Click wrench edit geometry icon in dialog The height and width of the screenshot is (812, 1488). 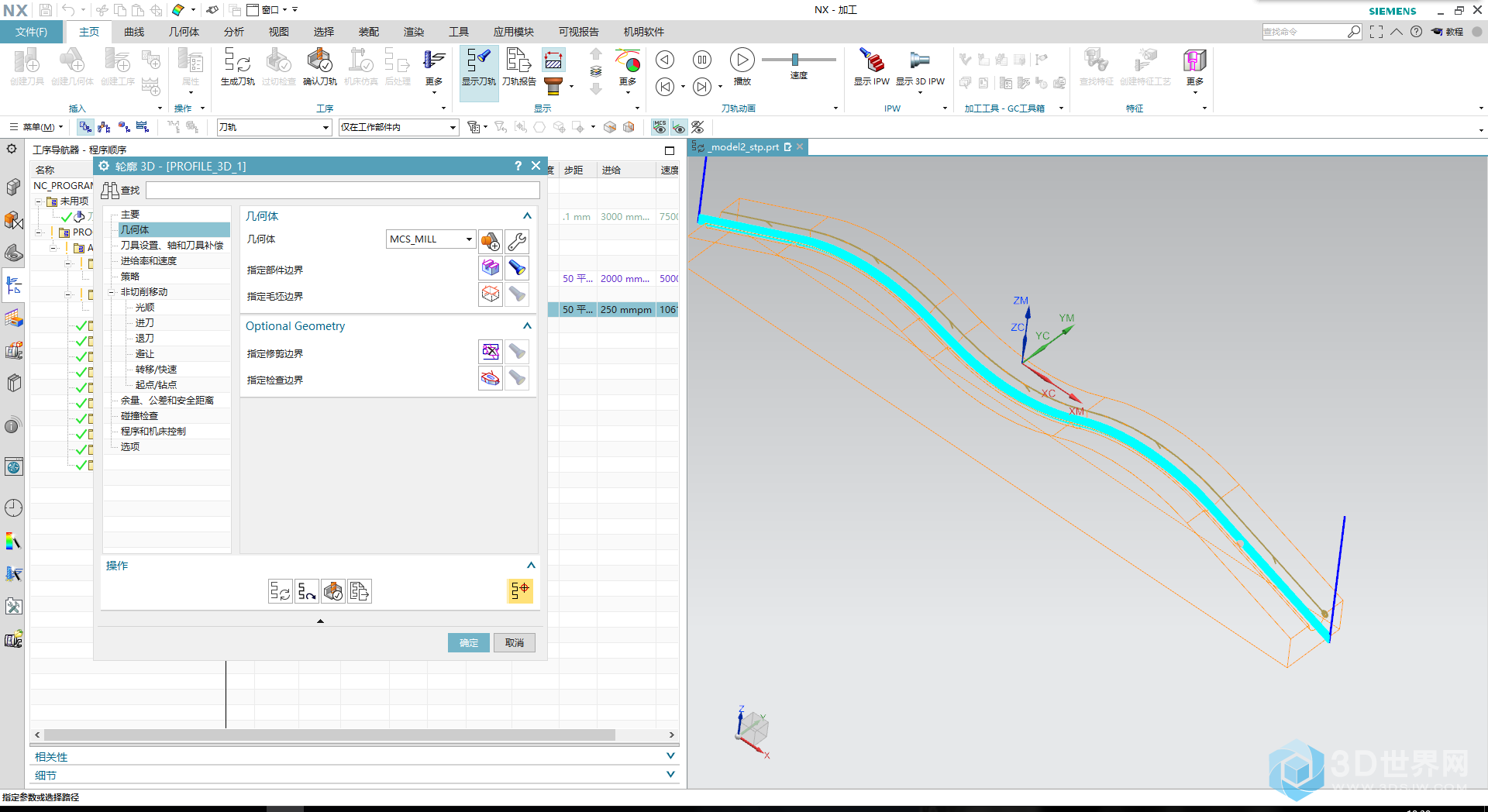pyautogui.click(x=517, y=242)
